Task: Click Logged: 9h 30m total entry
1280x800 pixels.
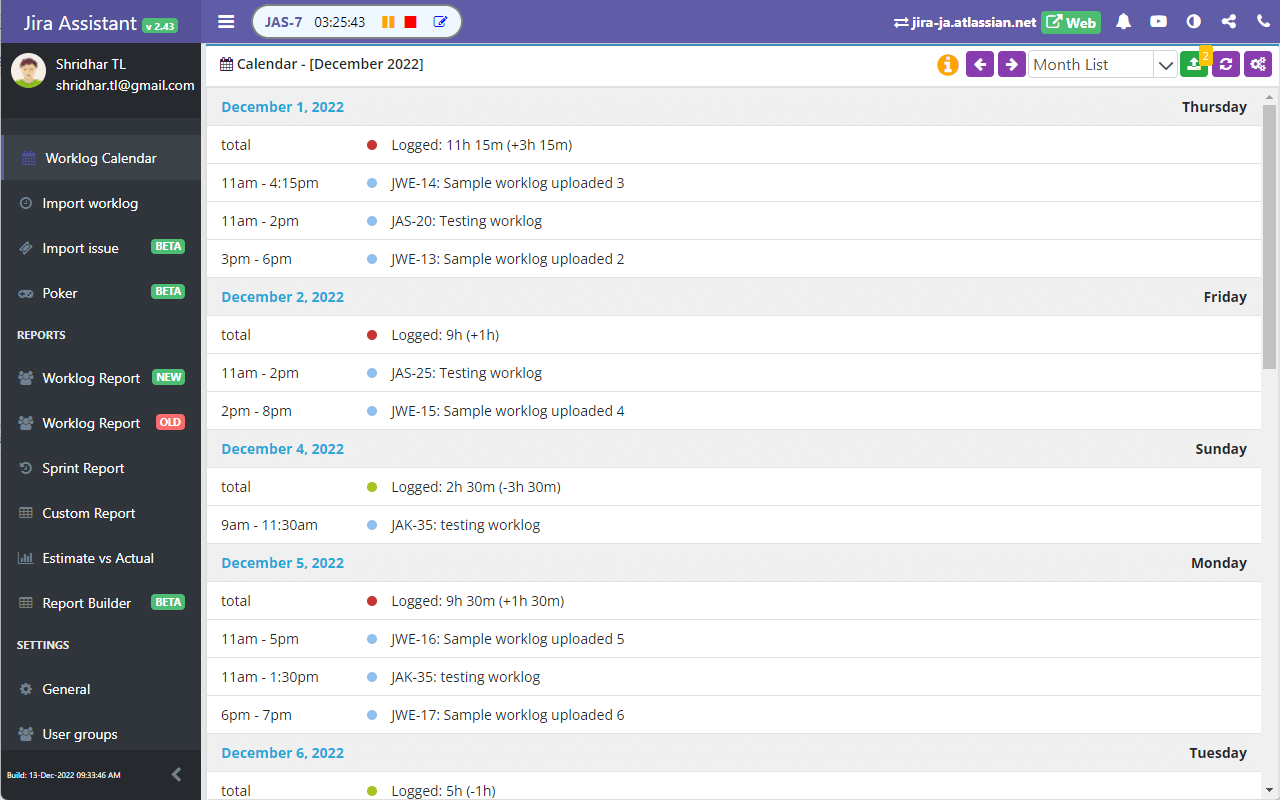Action: 478,601
